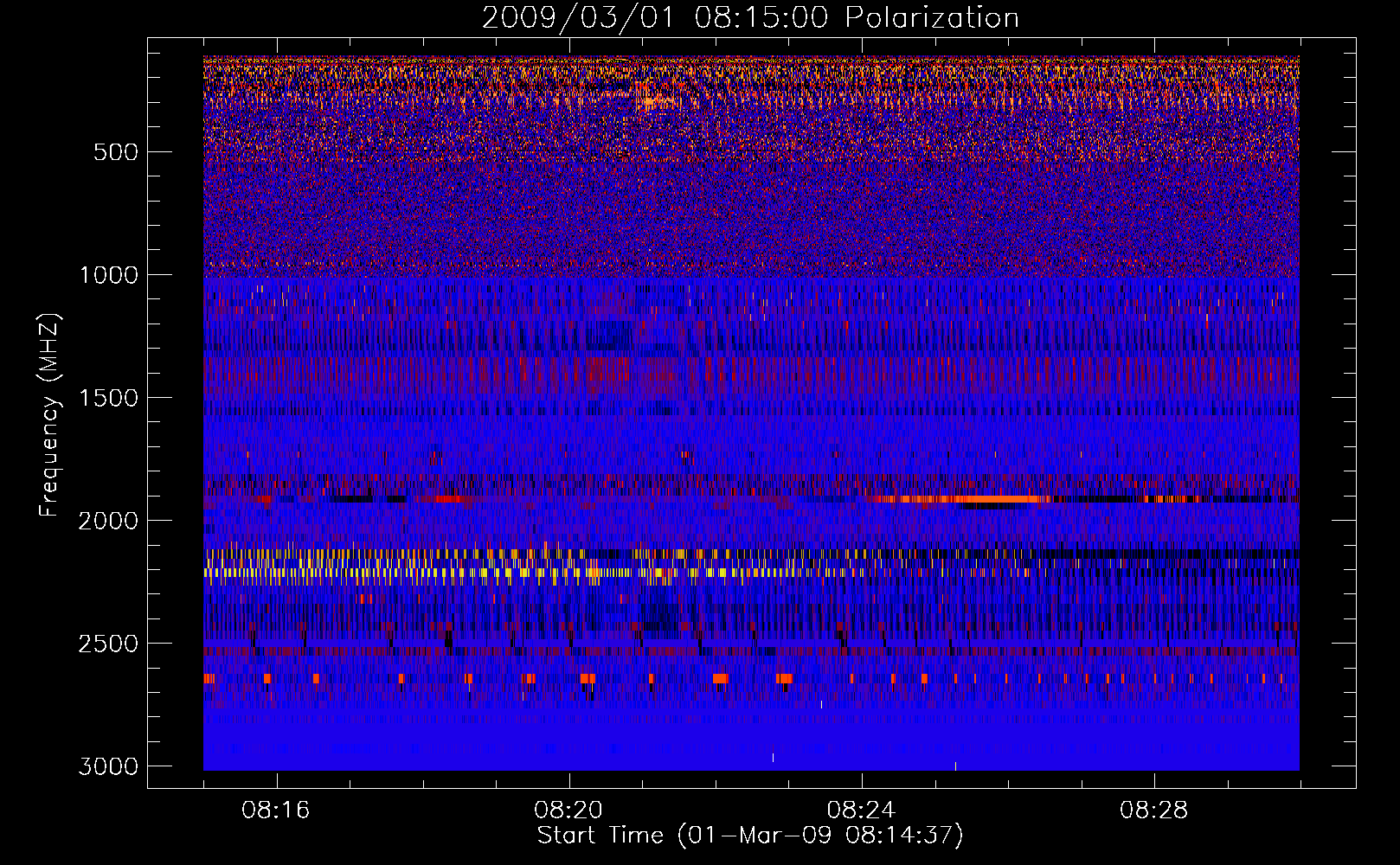The height and width of the screenshot is (865, 1400).
Task: Select the 1000 frequency tick label
Action: tap(108, 275)
